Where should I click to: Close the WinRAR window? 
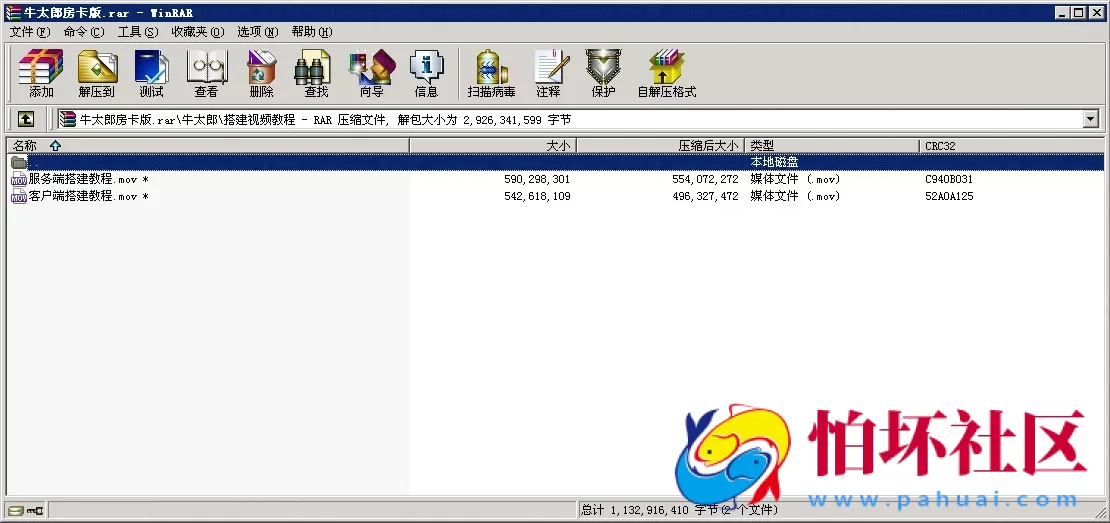click(1095, 12)
